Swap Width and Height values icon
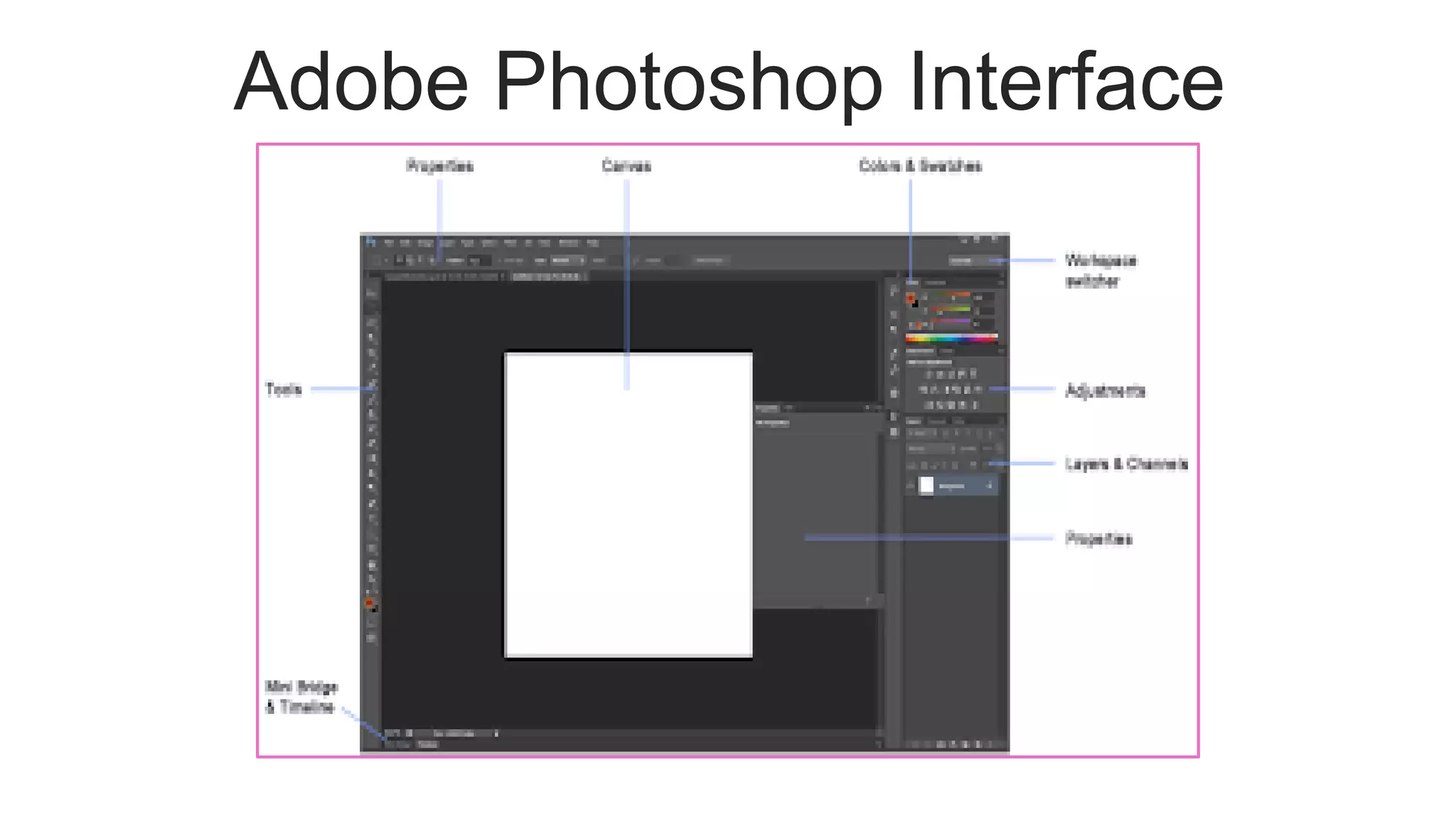Viewport: 1456px width, 819px height. point(636,260)
